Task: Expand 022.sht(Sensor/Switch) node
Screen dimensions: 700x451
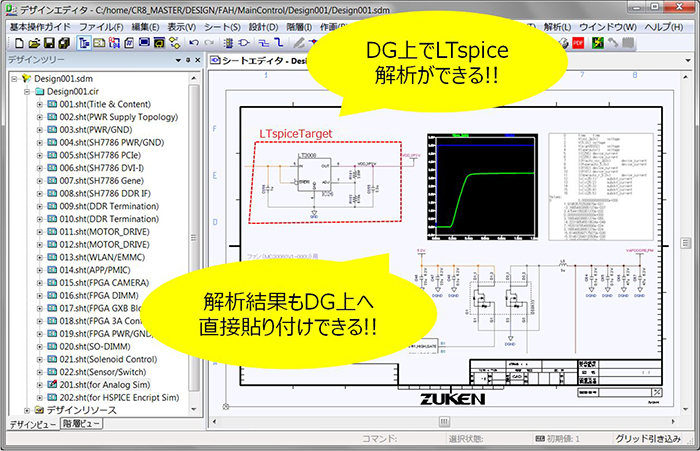Action: click(39, 372)
